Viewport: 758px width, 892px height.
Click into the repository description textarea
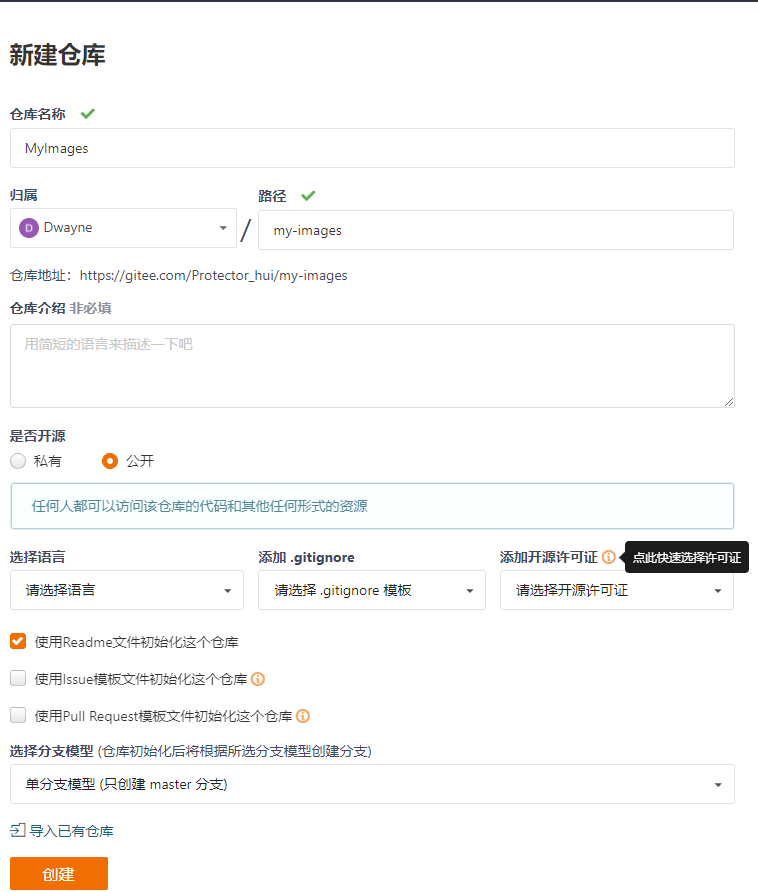click(372, 366)
